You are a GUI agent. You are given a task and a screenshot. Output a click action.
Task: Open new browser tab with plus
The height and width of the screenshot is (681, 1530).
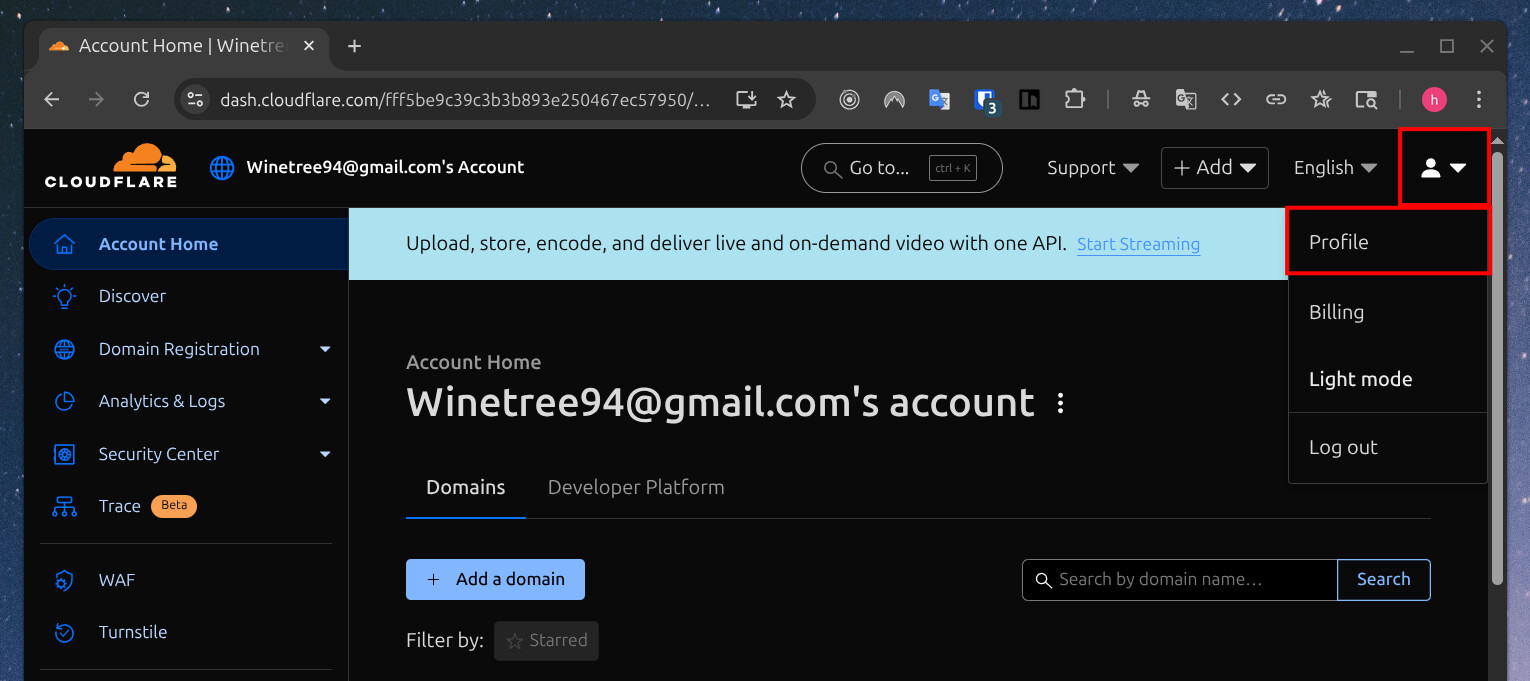pyautogui.click(x=354, y=46)
